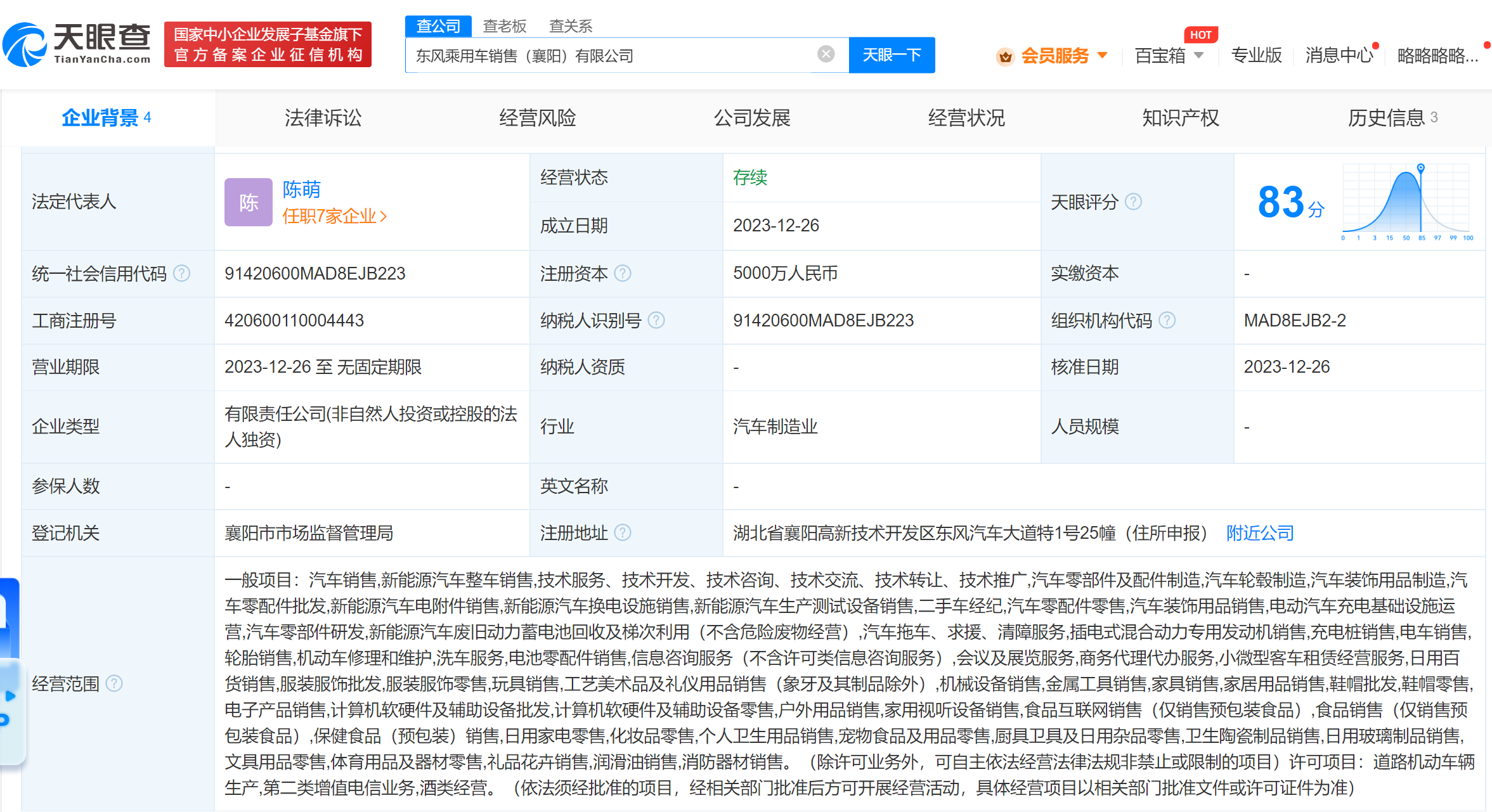Click the 有限责任公司 enterprise type value
1492x812 pixels.
click(x=371, y=427)
